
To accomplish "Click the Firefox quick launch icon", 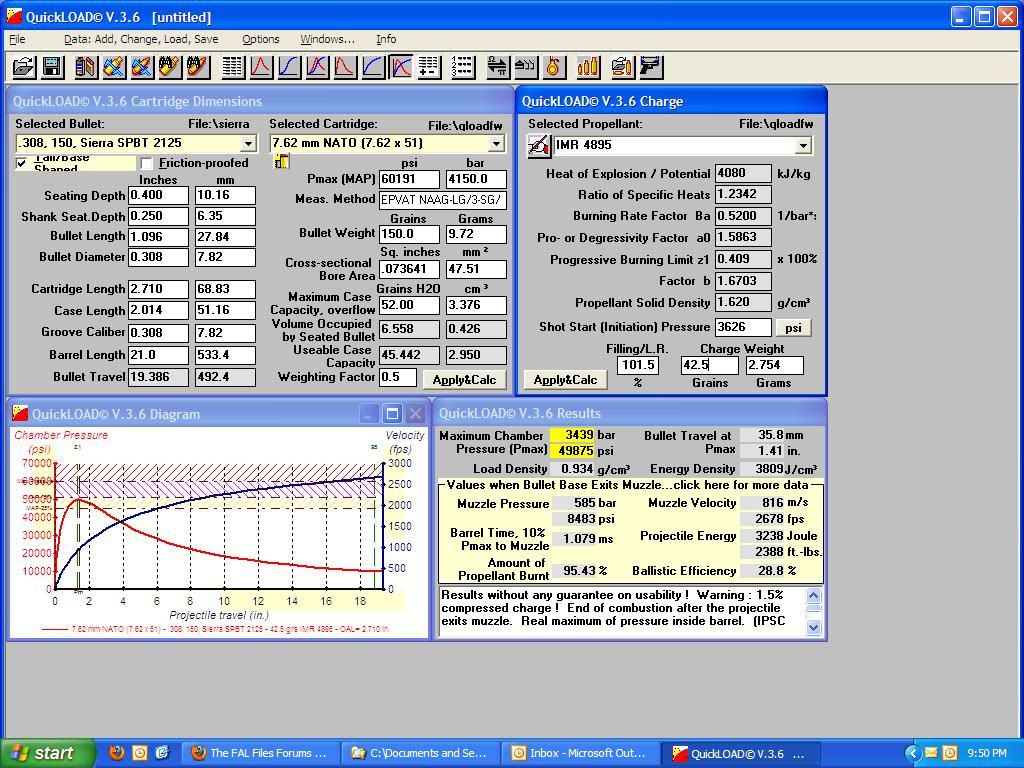I will (x=116, y=753).
